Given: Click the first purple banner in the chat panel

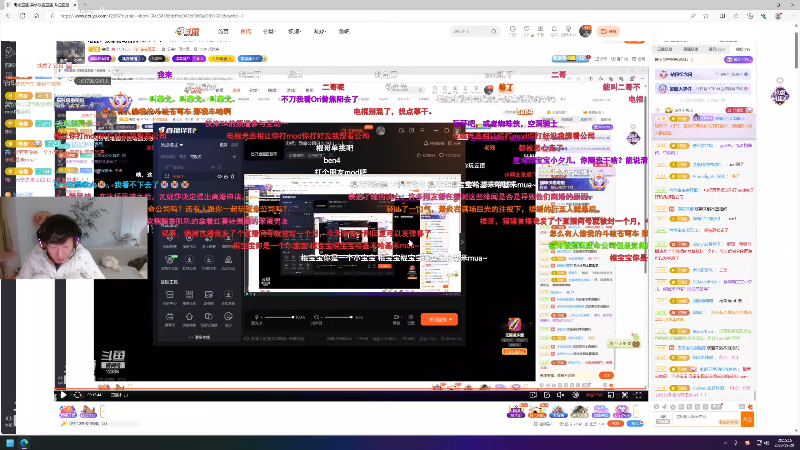Looking at the screenshot, I should tap(703, 74).
